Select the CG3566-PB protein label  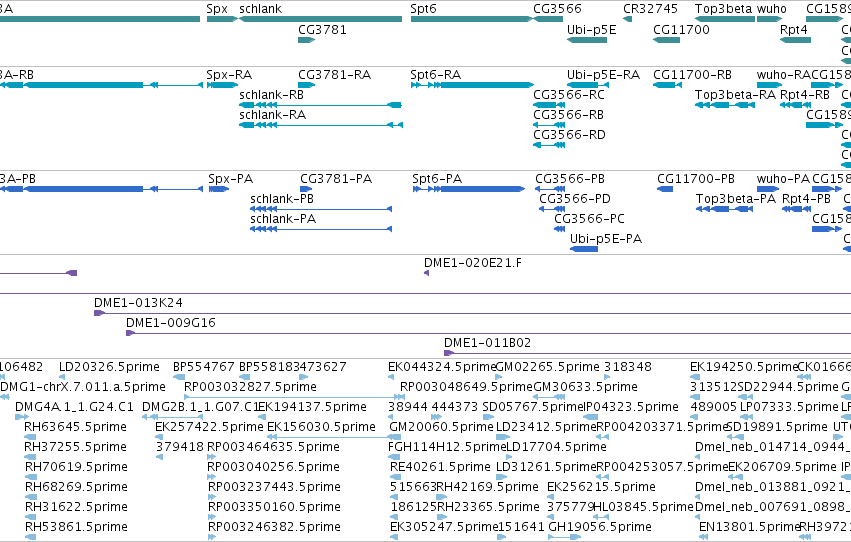pos(570,179)
